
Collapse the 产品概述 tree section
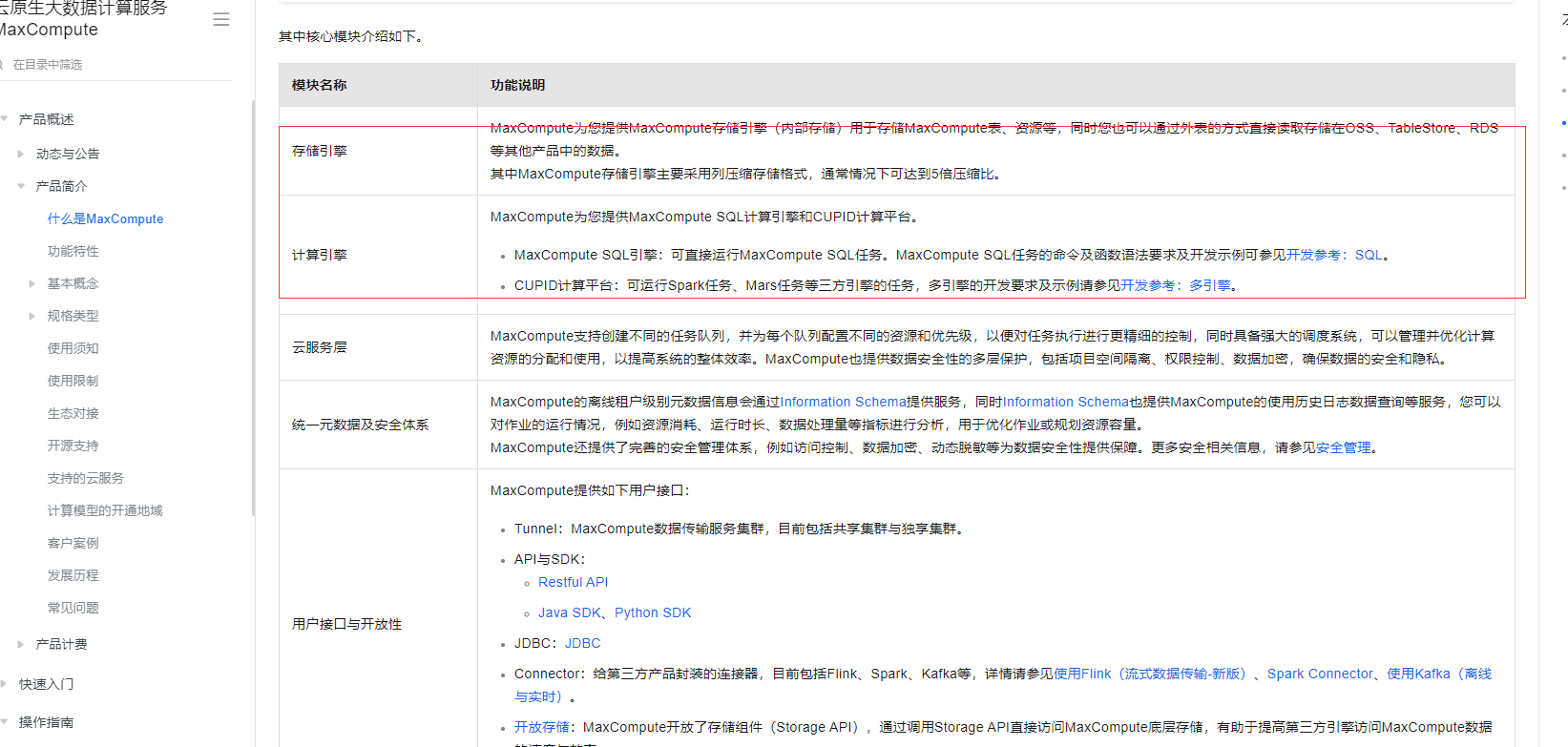click(4, 119)
